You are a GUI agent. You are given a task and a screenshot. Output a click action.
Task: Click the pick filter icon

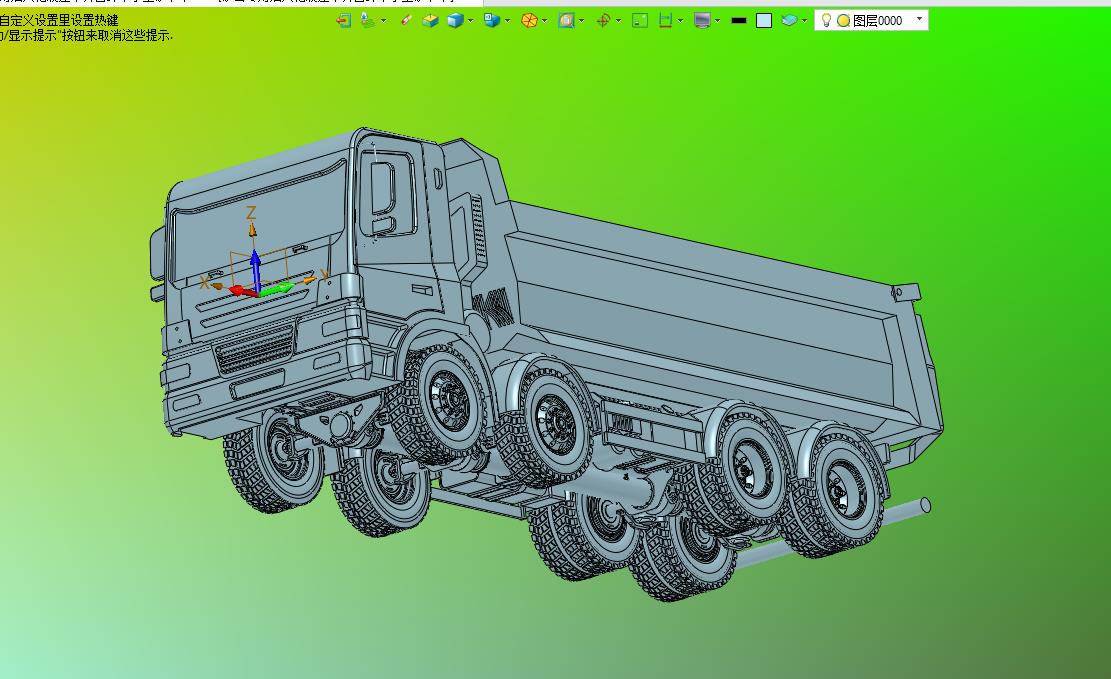(x=368, y=21)
